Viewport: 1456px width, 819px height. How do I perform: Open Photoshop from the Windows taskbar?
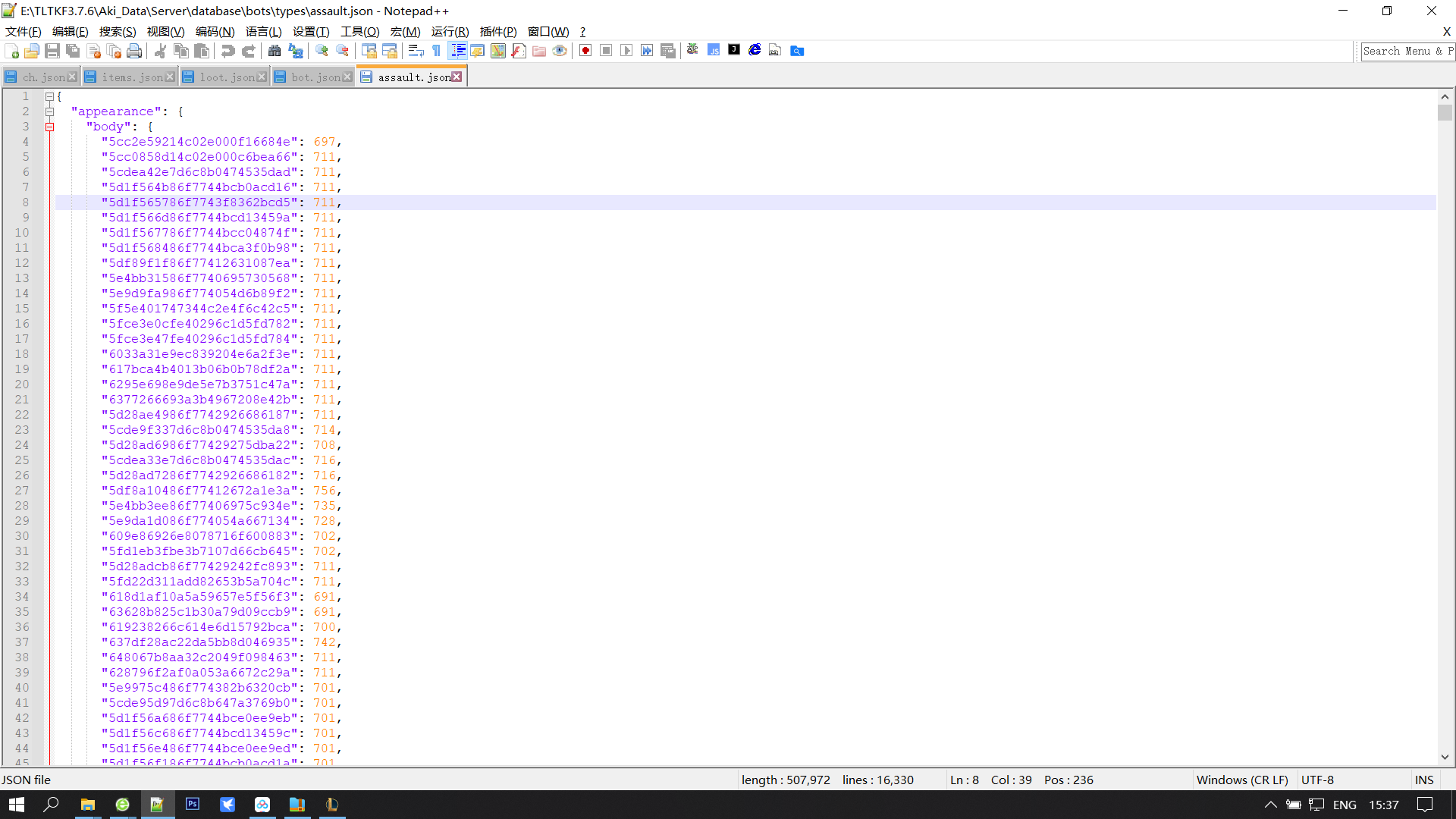pos(193,804)
